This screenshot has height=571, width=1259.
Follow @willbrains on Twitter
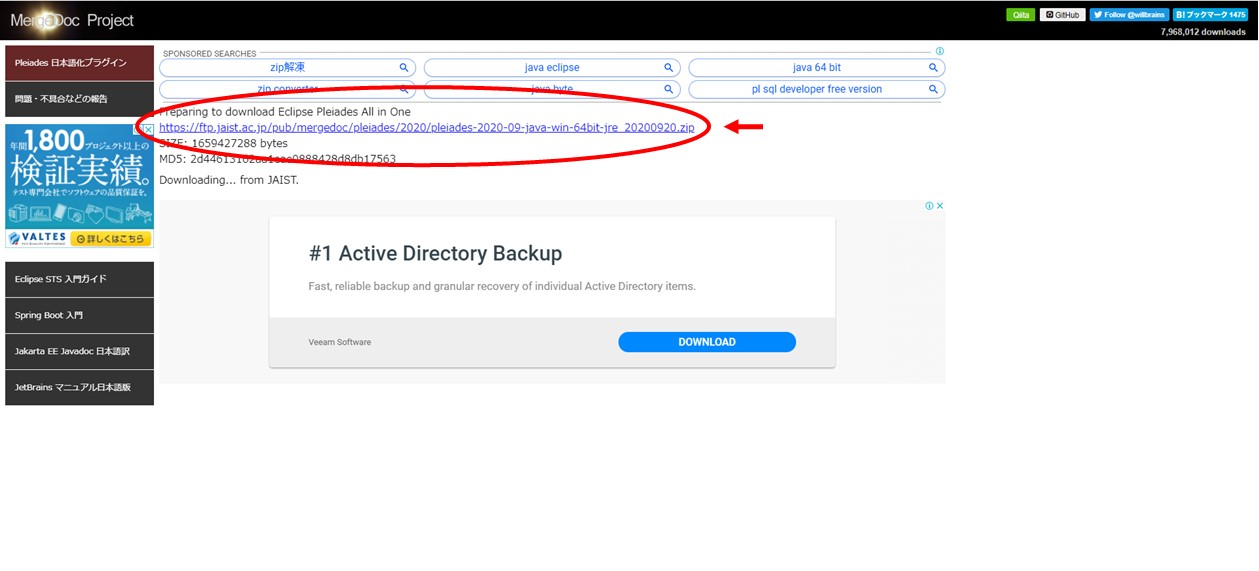1129,15
